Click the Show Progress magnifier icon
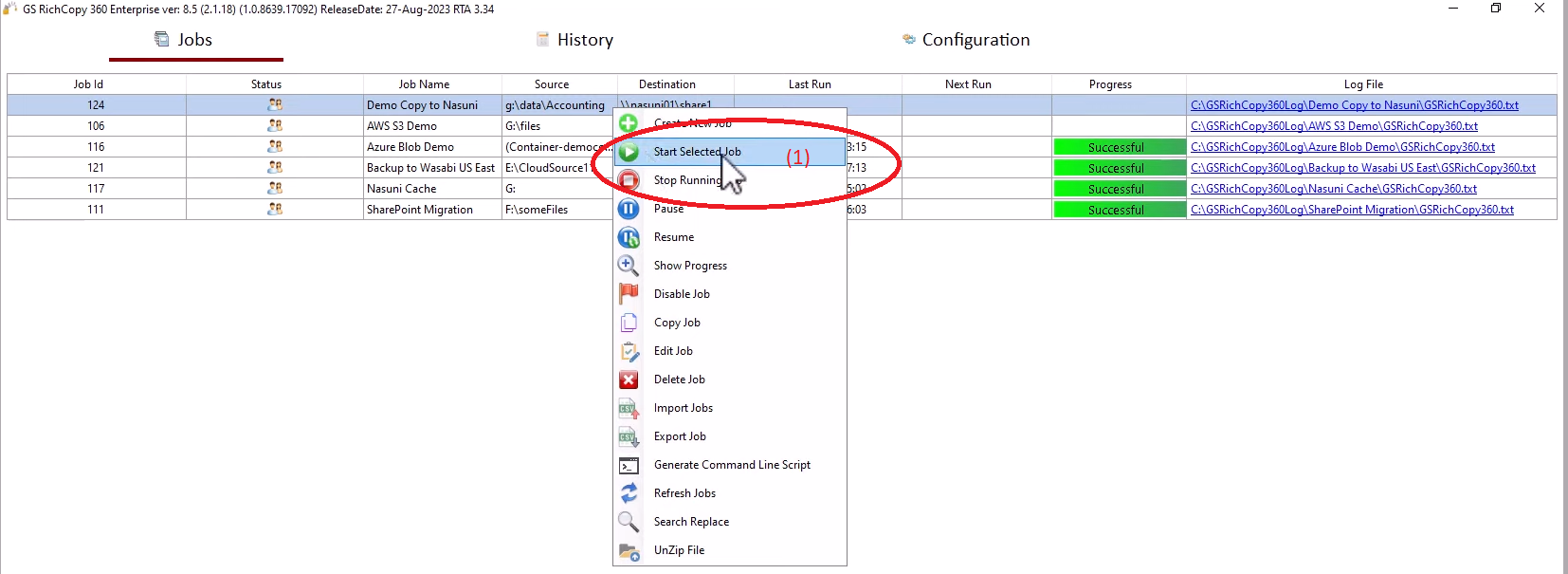Image resolution: width=1568 pixels, height=574 pixels. 629,266
